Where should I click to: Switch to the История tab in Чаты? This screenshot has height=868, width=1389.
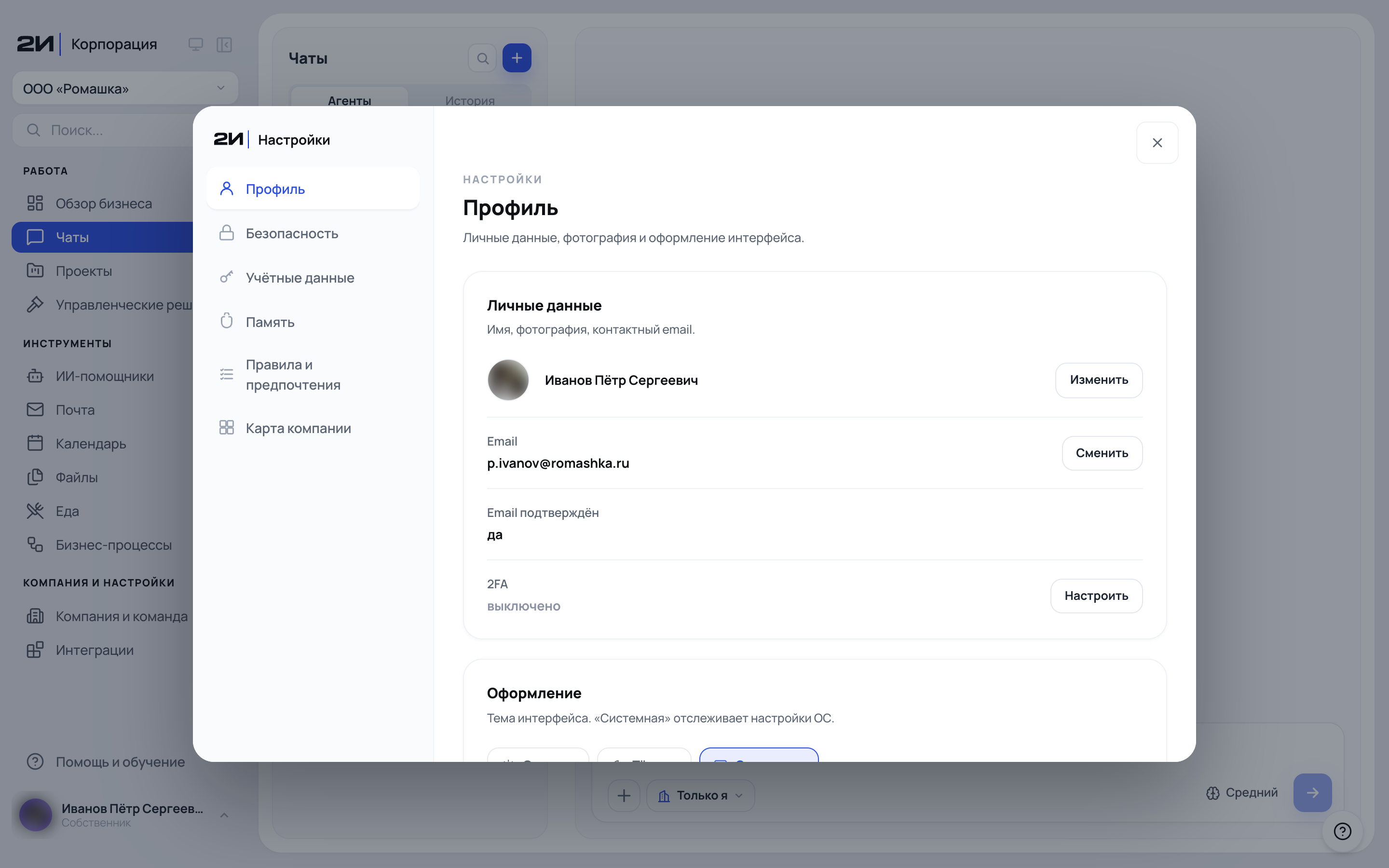pos(469,100)
